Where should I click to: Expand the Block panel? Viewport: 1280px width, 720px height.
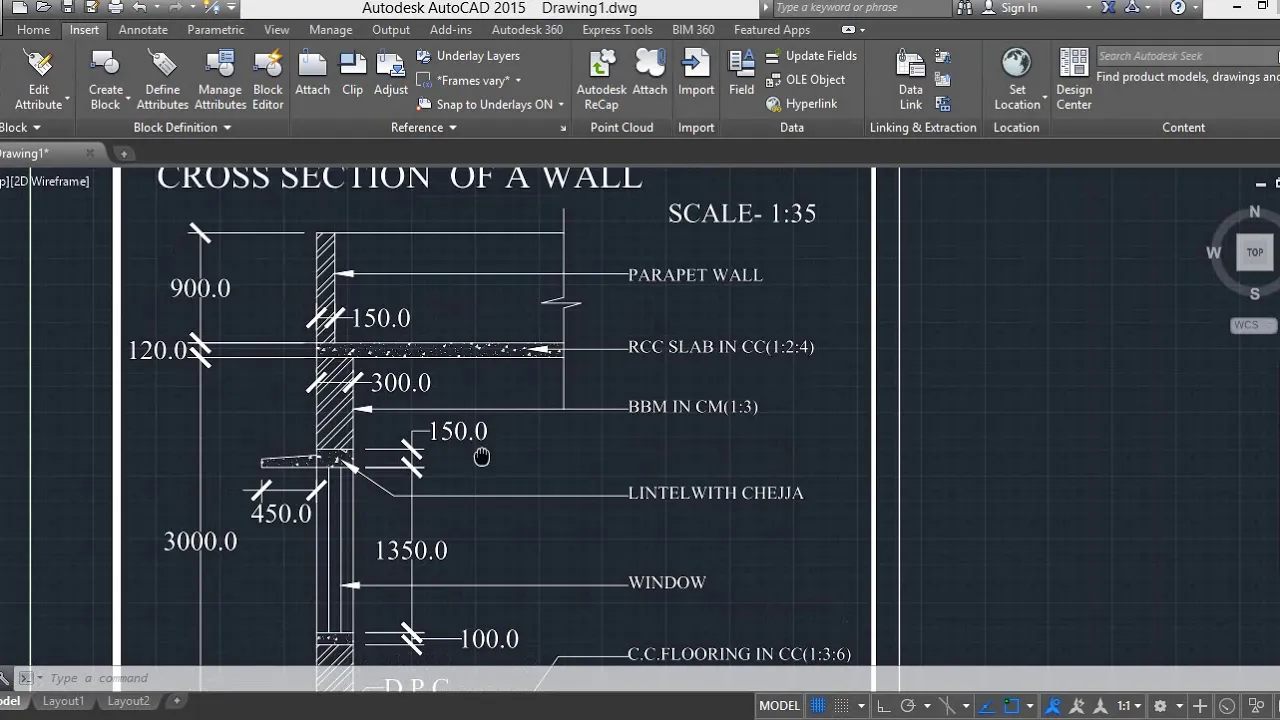tap(37, 127)
